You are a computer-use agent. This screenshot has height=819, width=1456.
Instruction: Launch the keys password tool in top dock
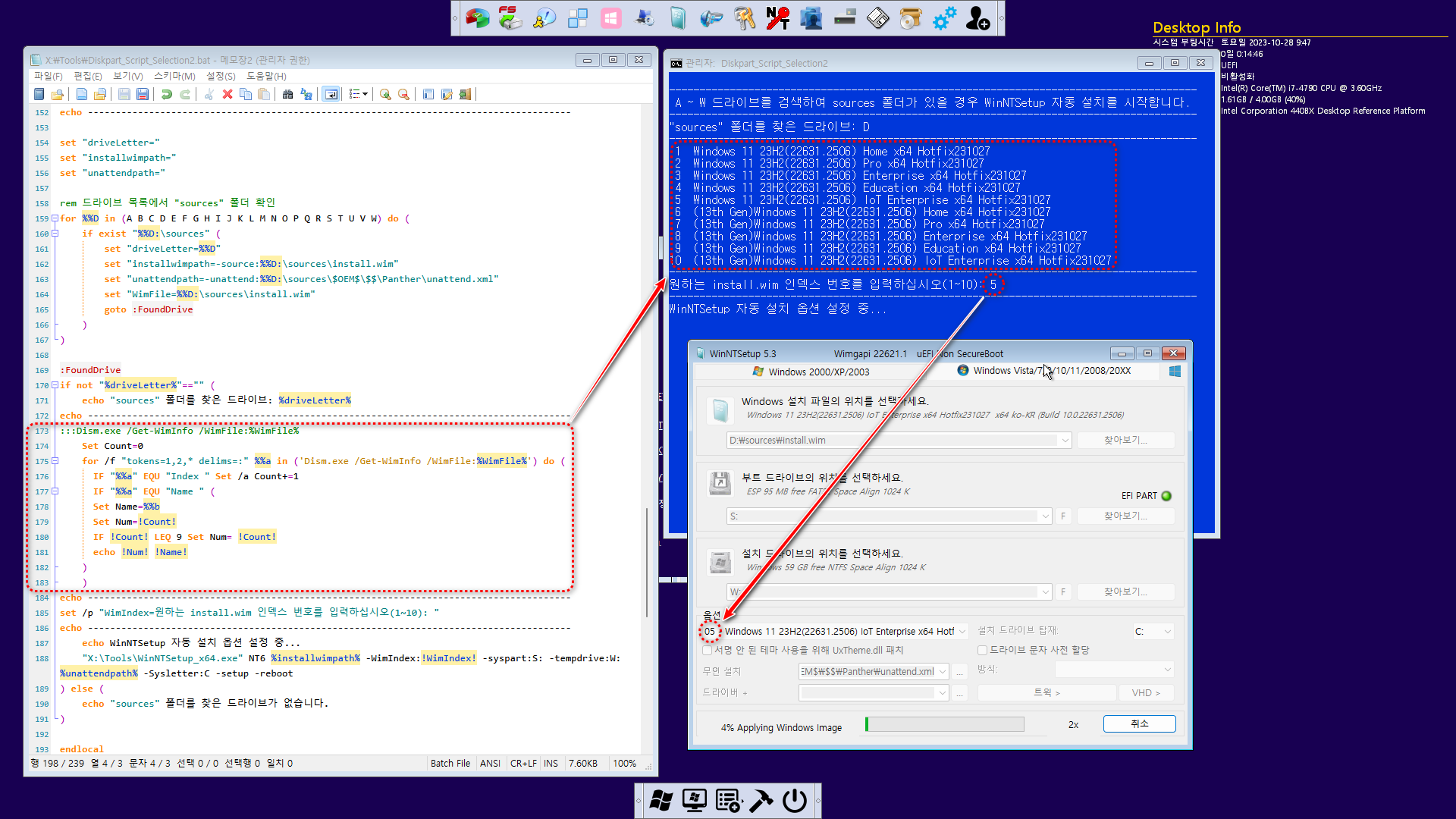[x=744, y=17]
